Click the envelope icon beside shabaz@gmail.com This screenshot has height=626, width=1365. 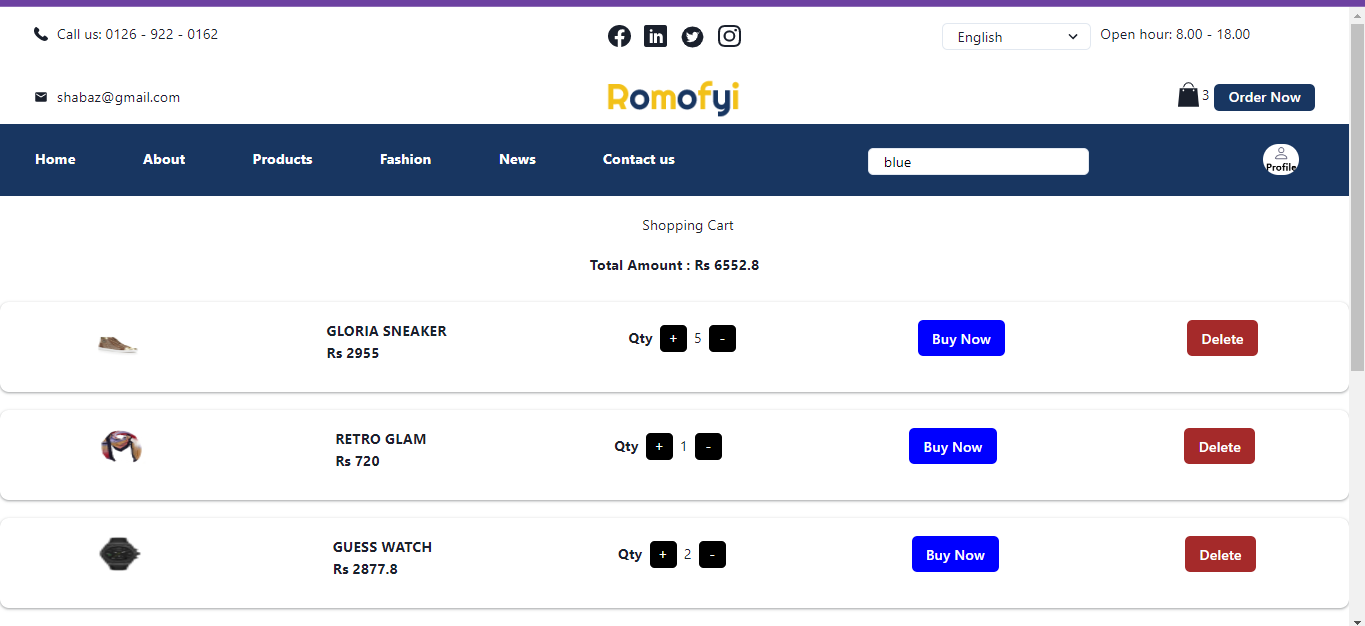41,97
